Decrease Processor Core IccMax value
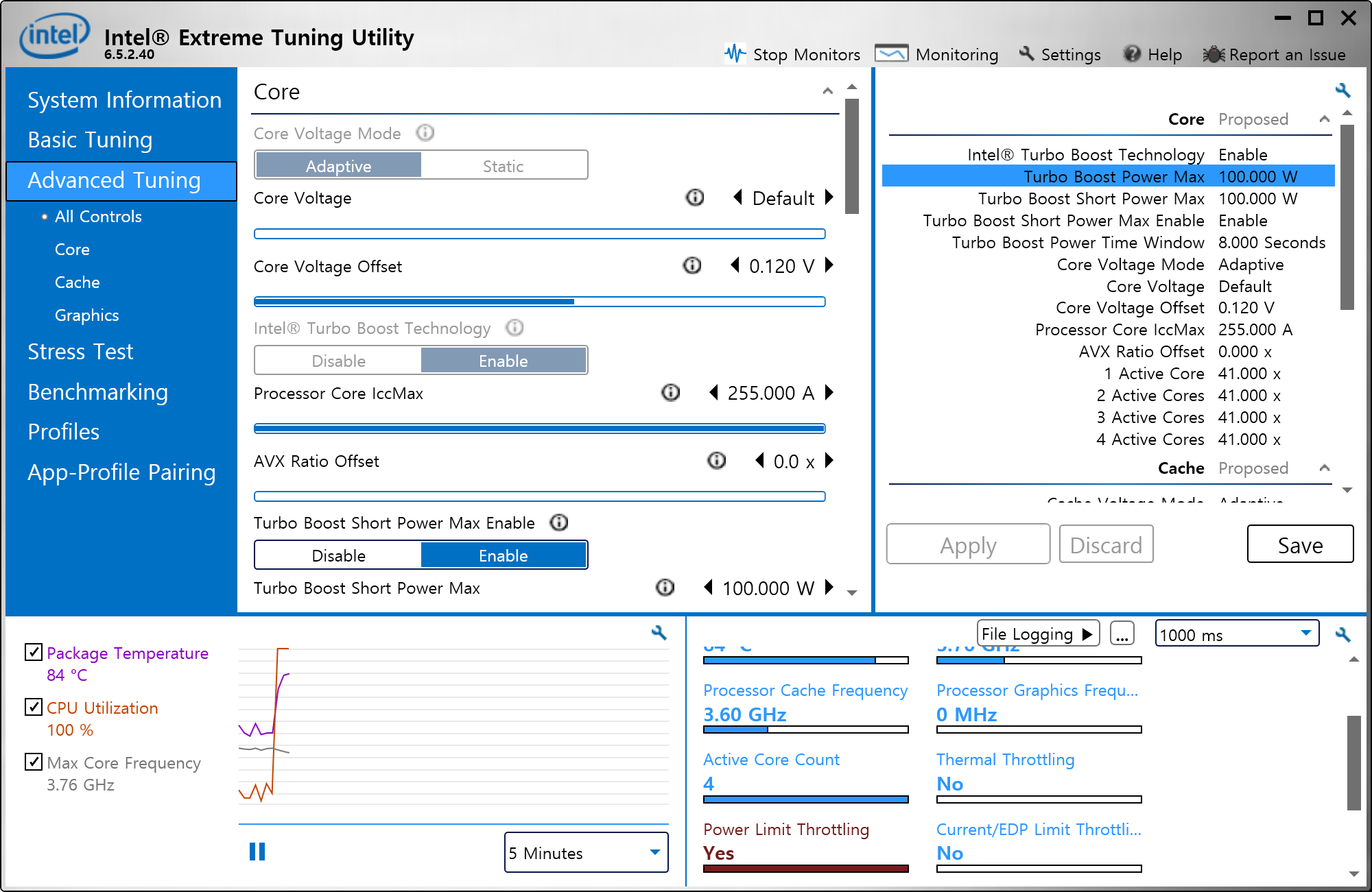 tap(713, 392)
